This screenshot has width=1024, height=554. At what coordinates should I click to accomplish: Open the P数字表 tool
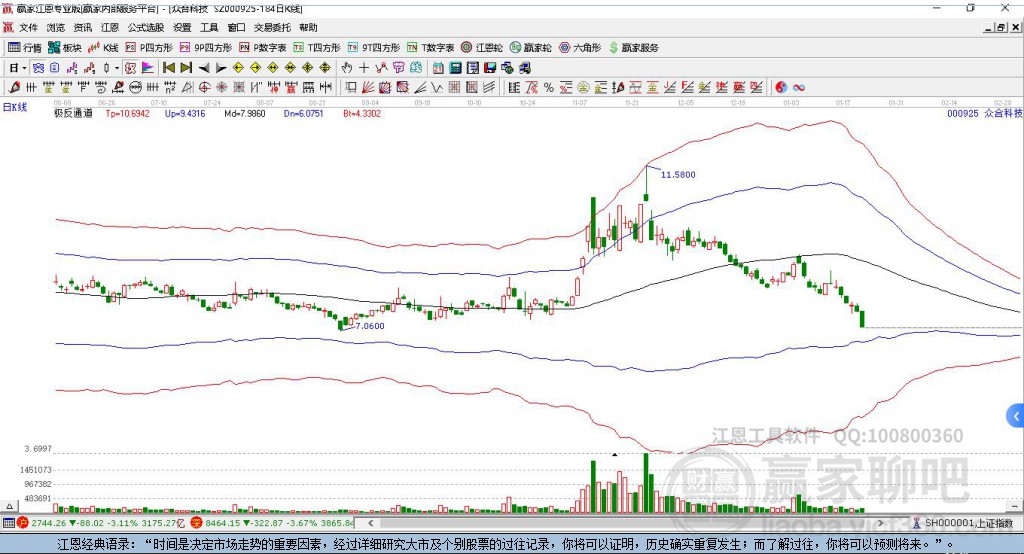point(263,48)
